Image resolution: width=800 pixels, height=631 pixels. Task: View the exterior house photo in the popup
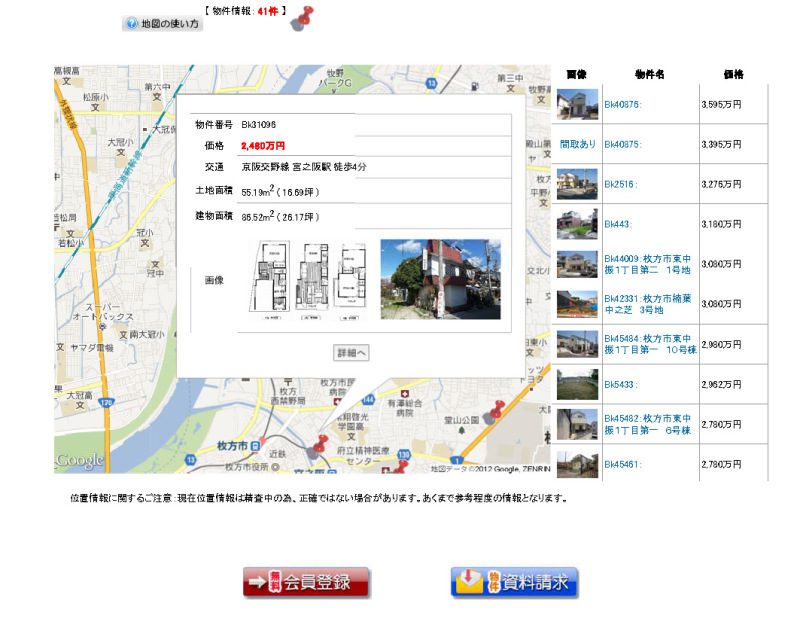coord(440,280)
